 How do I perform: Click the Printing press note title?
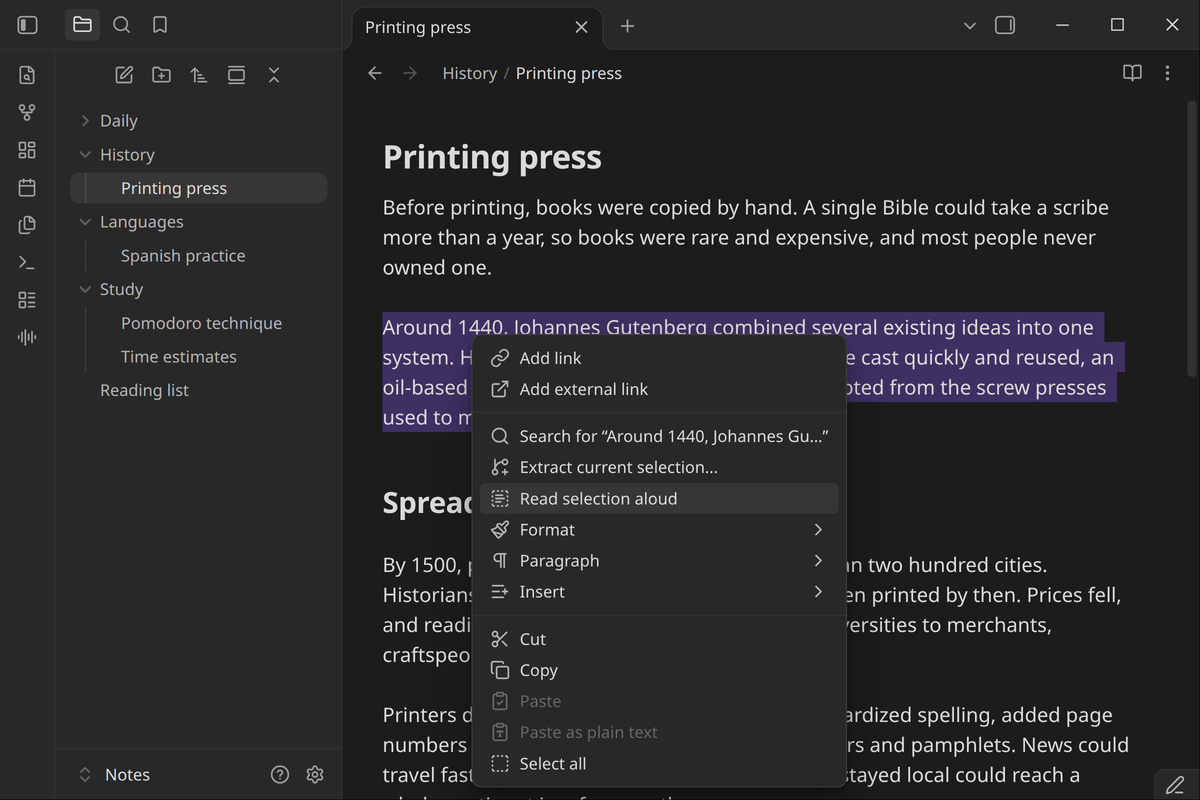pos(492,157)
